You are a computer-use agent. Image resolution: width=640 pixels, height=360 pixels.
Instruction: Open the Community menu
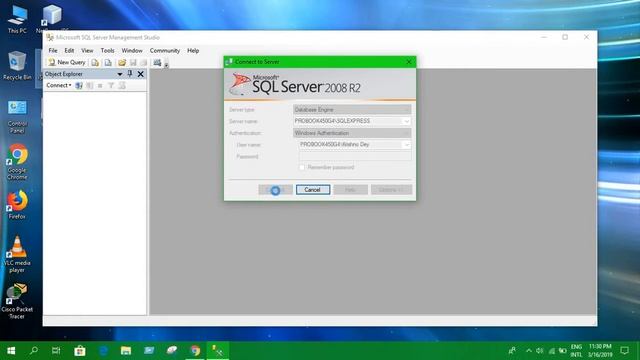tap(164, 51)
